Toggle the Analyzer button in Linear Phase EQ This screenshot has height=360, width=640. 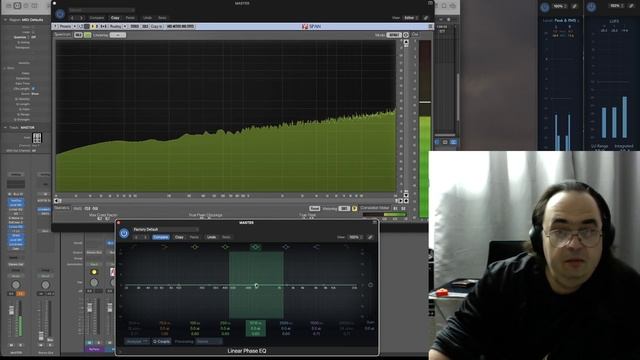click(137, 341)
